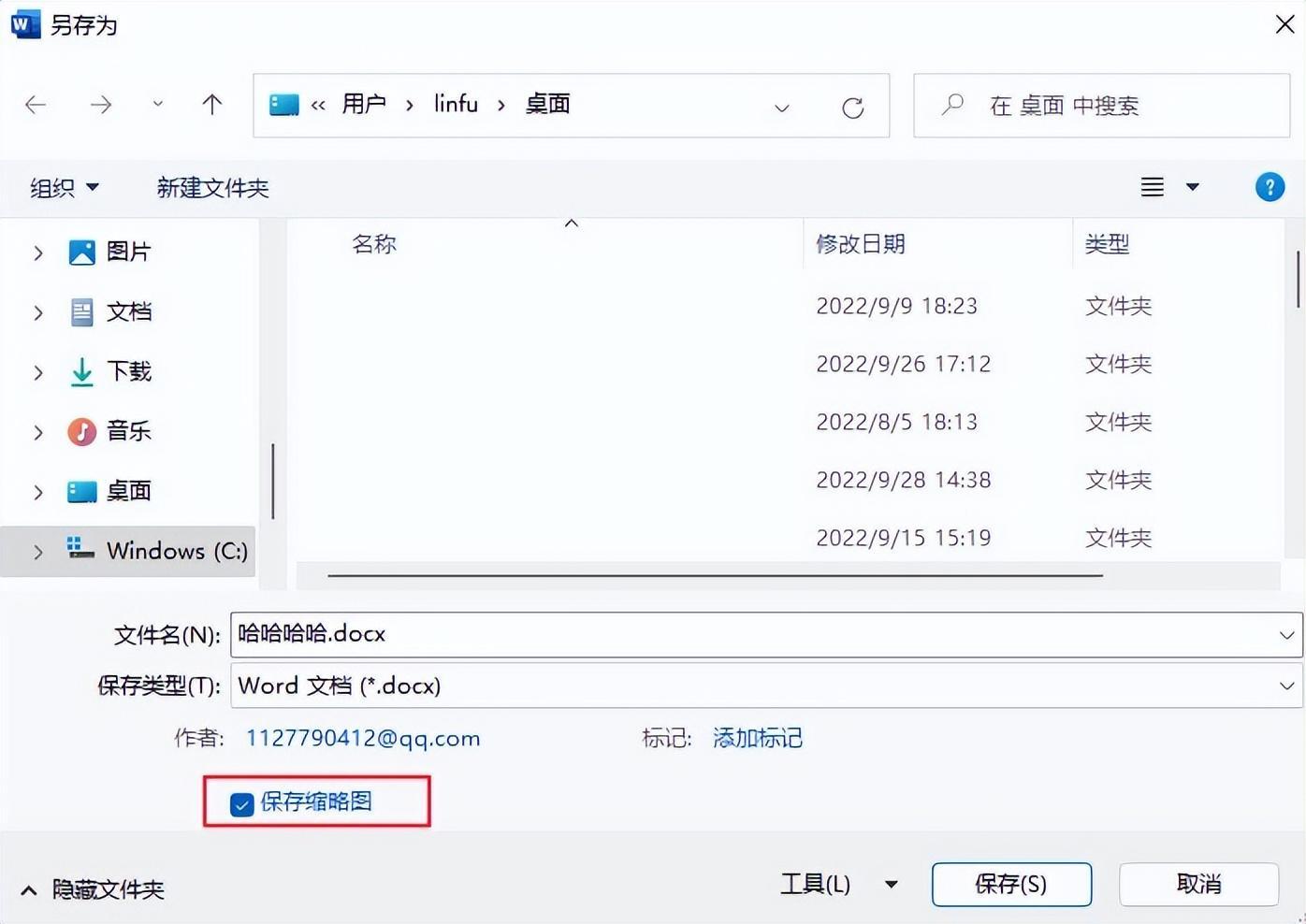Sort by the 修改日期 column header

pyautogui.click(x=861, y=244)
